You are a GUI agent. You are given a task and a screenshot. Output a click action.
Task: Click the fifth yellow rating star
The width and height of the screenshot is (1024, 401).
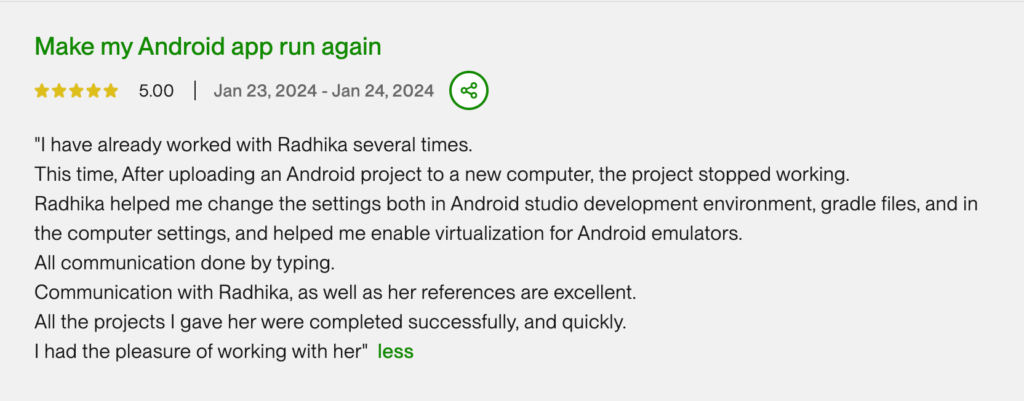(110, 91)
